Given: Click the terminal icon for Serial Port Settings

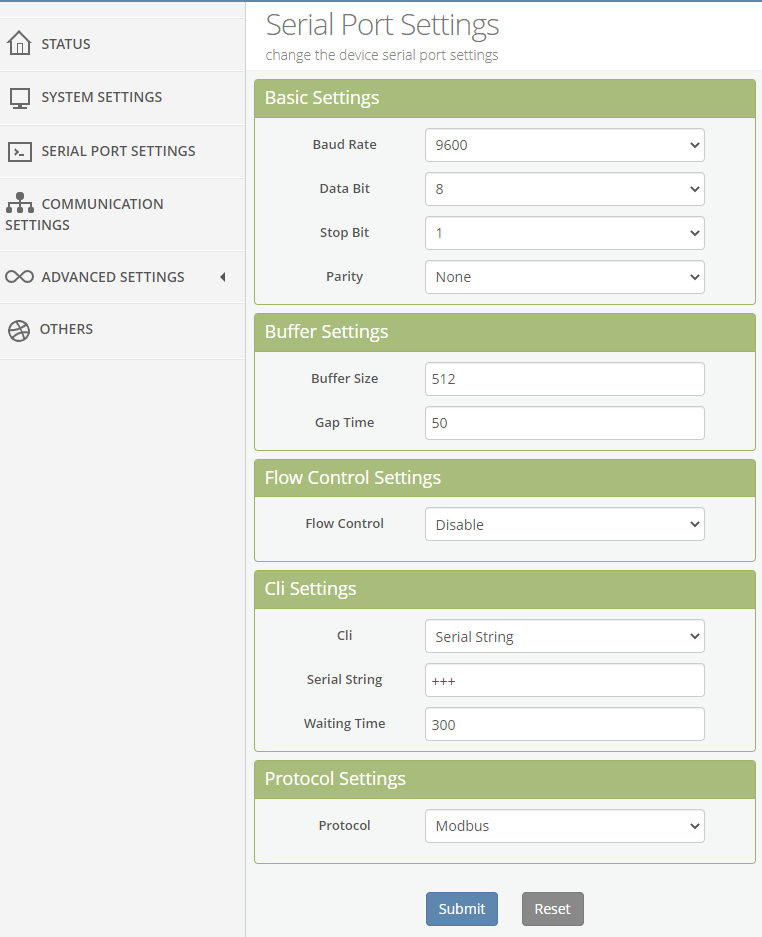Looking at the screenshot, I should point(20,152).
